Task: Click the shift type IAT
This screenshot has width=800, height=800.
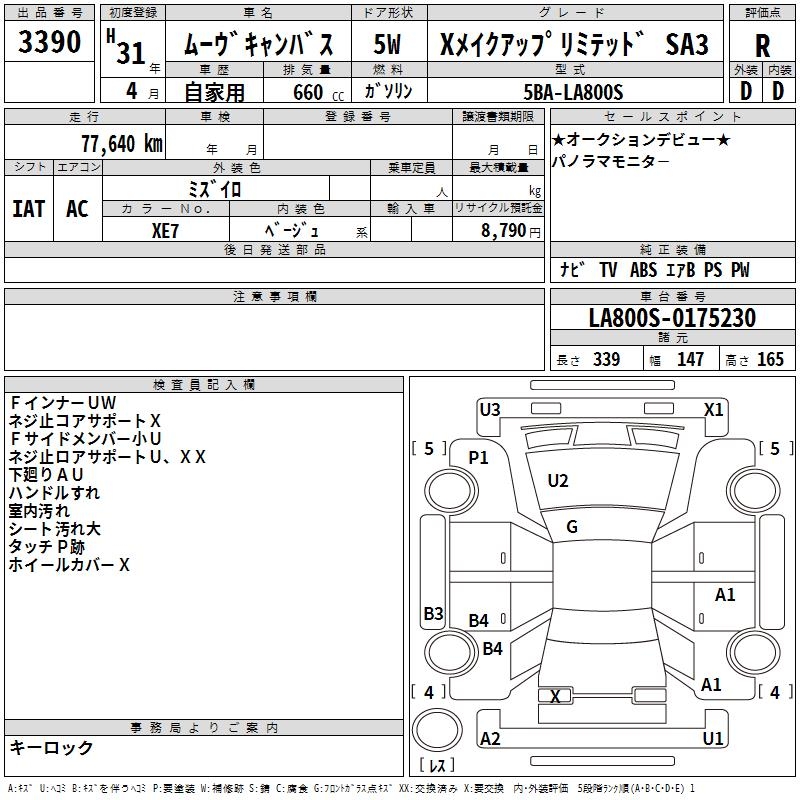Action: [29, 209]
